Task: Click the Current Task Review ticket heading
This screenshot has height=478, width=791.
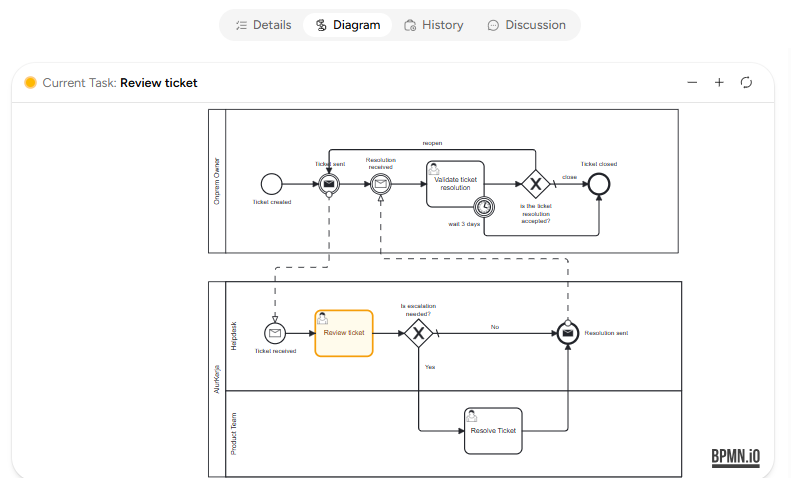Action: tap(120, 83)
